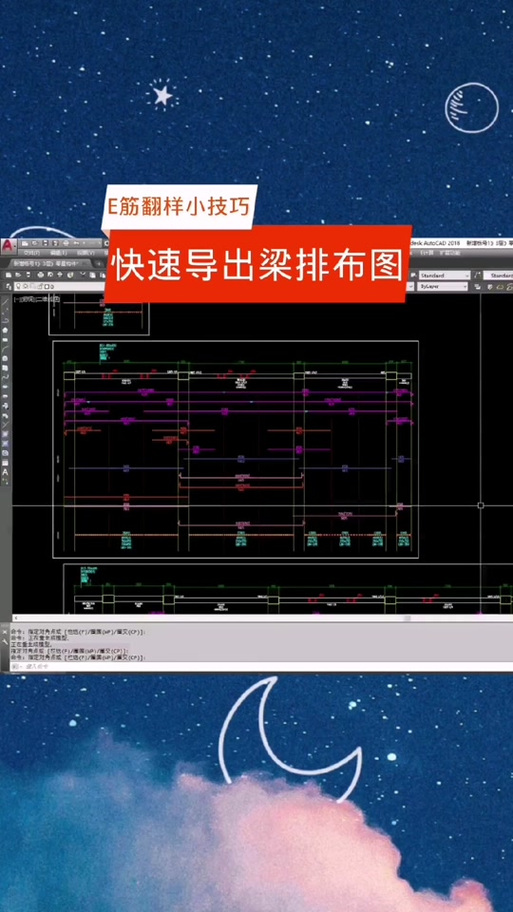The height and width of the screenshot is (912, 513).
Task: Click the horizontal scrollbar thumb below the drawing
Action: pyautogui.click(x=407, y=618)
